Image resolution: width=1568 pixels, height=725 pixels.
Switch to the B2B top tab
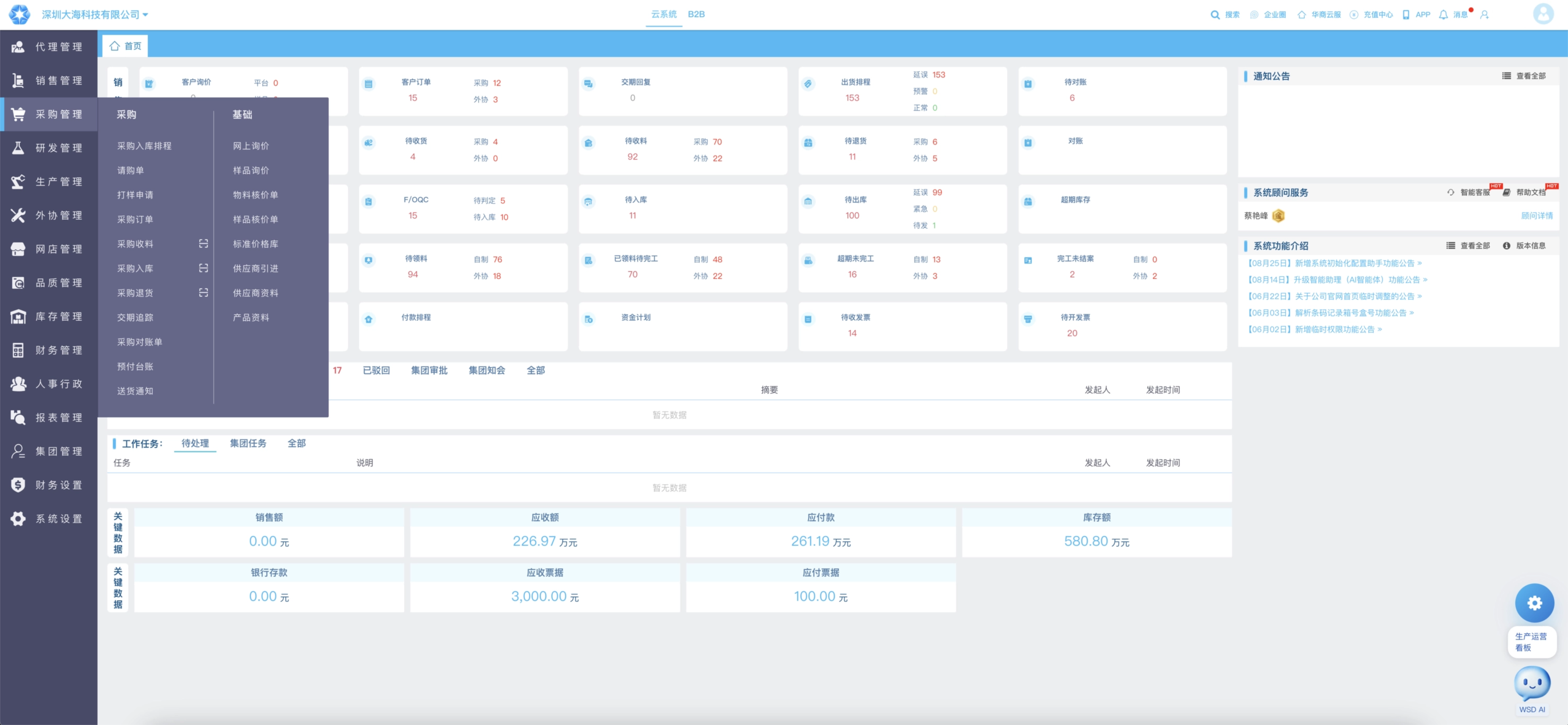tap(696, 14)
